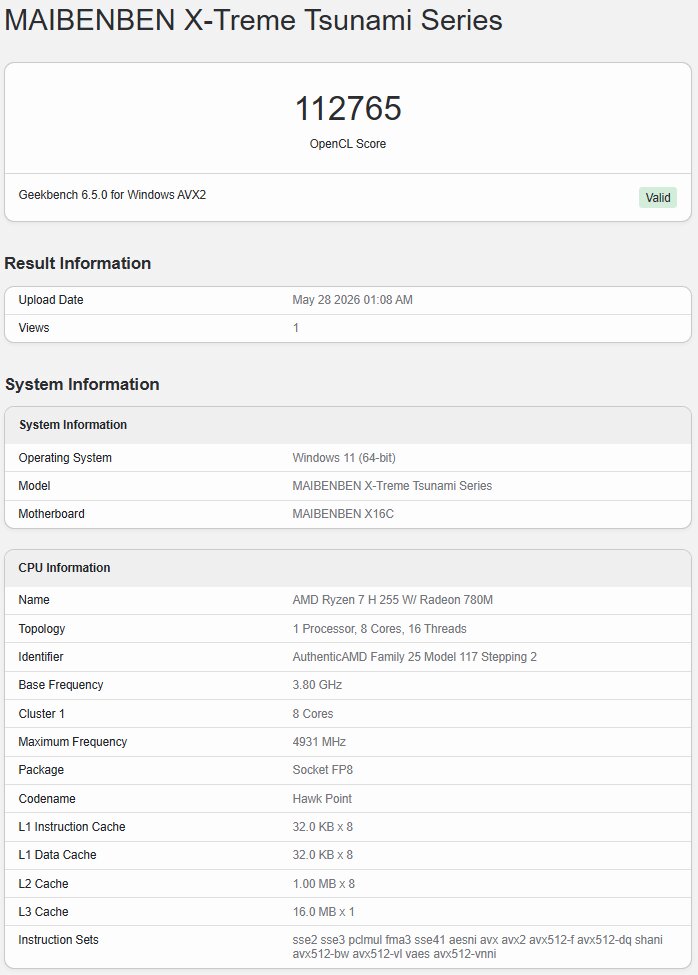
Task: Click the L3 Cache label
Action: 44,912
